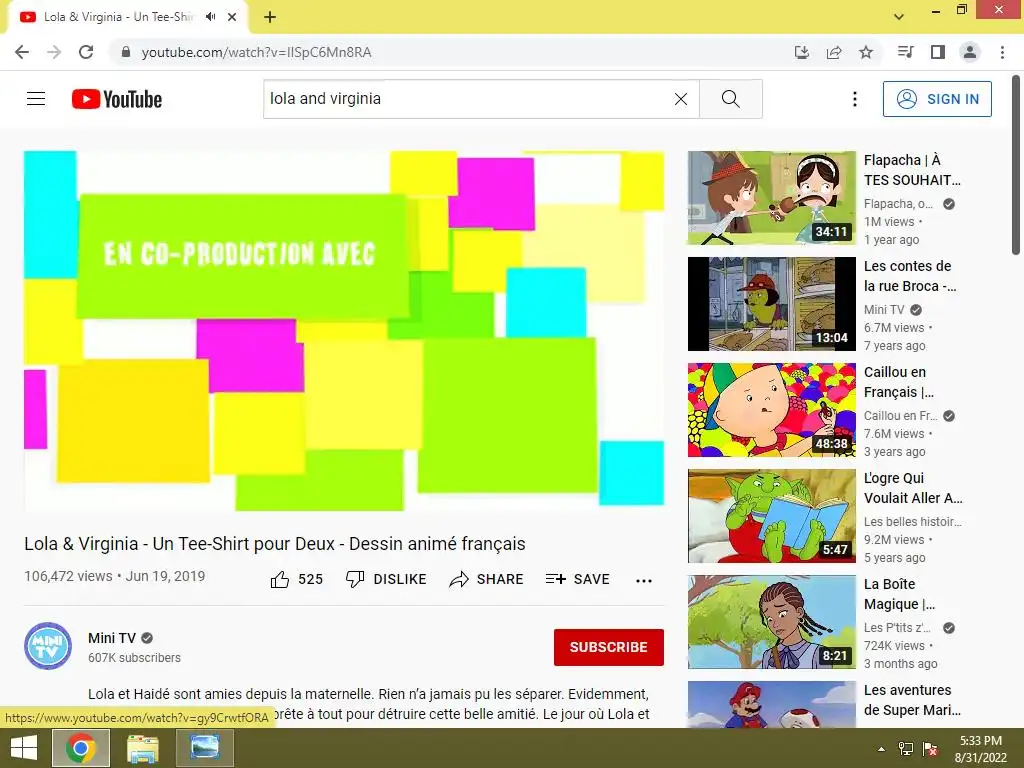
Task: Open La Boîte Magique video thumbnail
Action: coord(771,622)
